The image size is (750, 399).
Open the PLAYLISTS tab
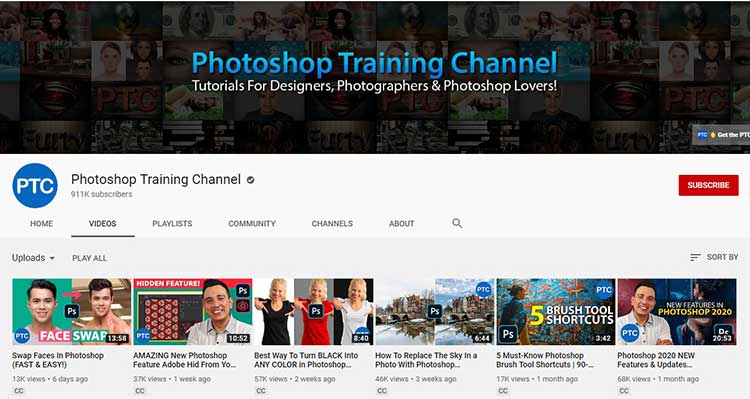(172, 223)
